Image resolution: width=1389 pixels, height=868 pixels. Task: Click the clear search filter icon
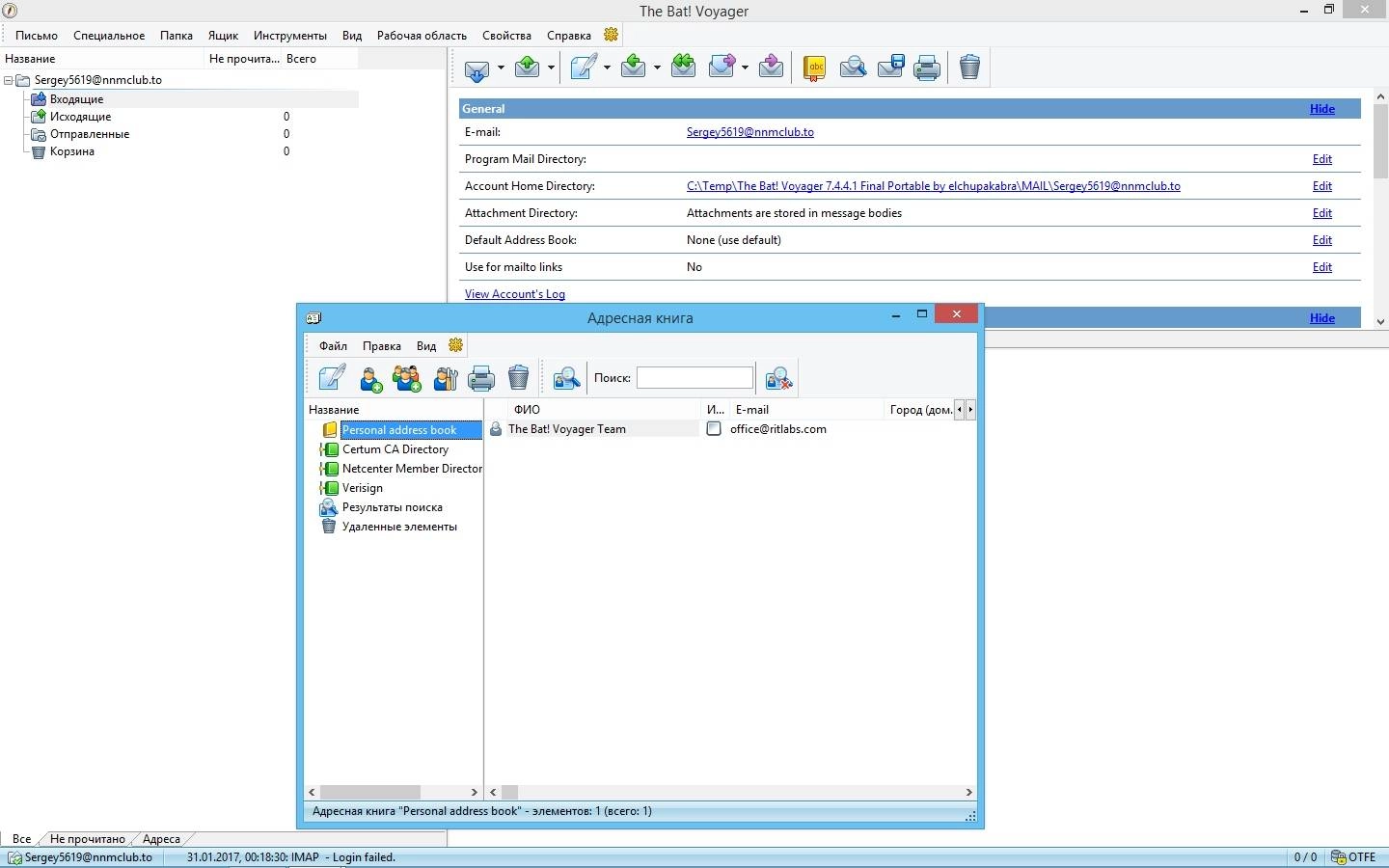[x=778, y=379]
